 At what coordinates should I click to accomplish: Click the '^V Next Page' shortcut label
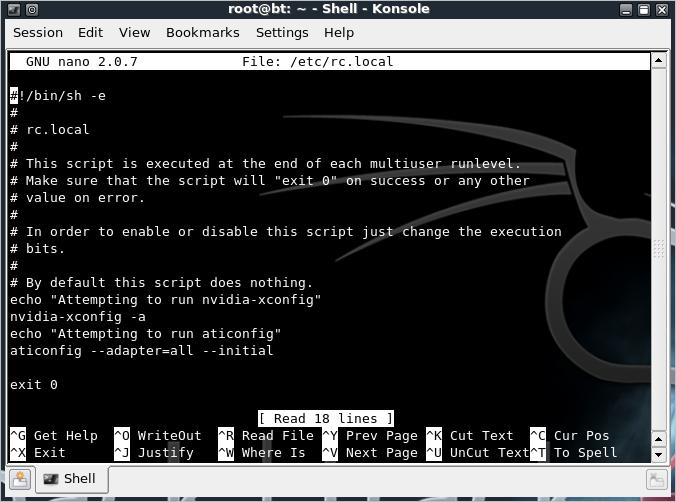pyautogui.click(x=370, y=453)
